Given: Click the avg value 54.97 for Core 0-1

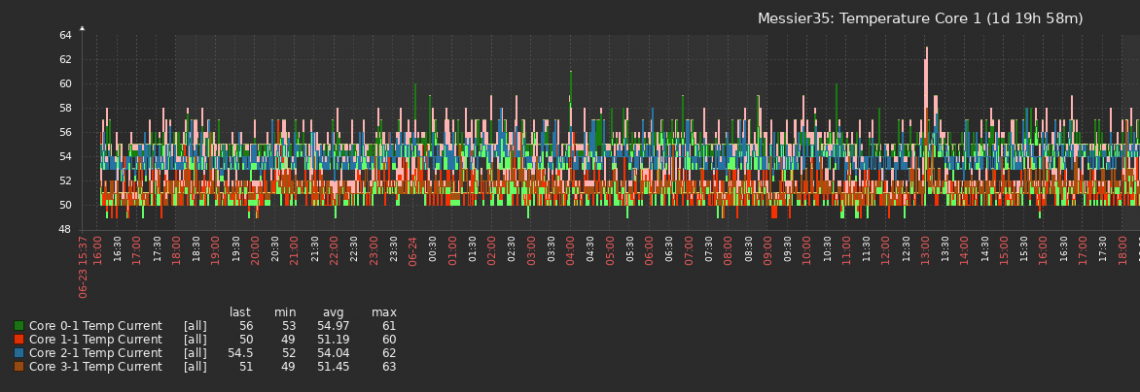Looking at the screenshot, I should point(333,326).
